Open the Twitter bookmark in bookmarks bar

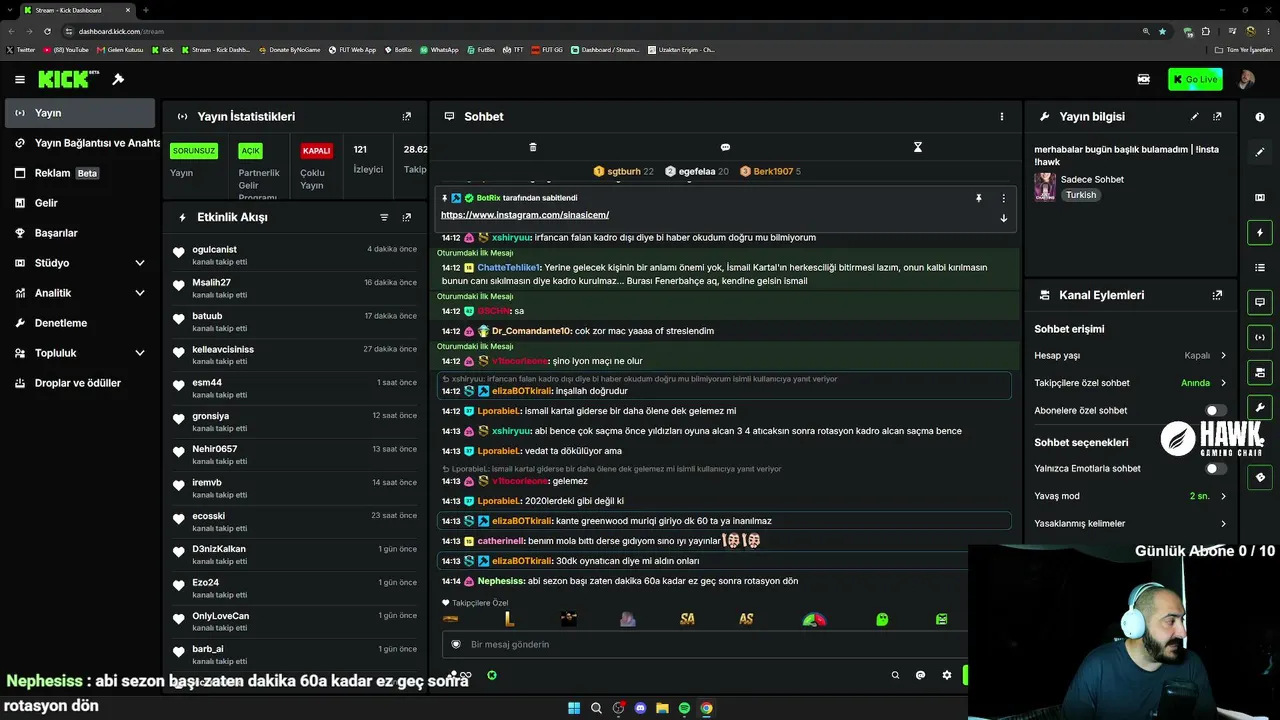point(21,49)
